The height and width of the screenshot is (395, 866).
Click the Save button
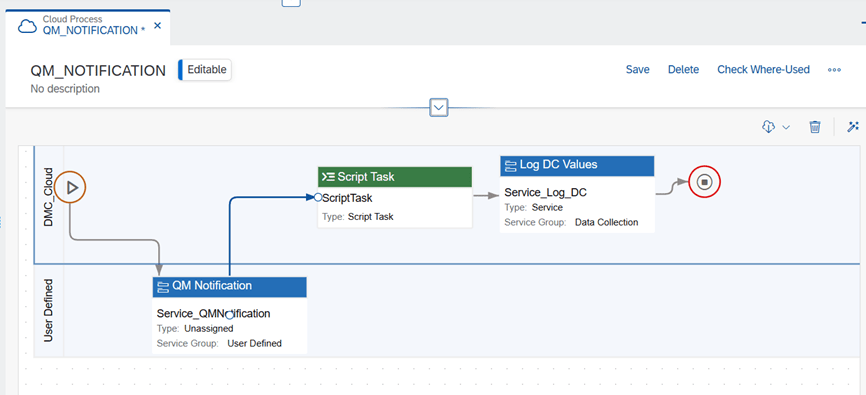[637, 70]
